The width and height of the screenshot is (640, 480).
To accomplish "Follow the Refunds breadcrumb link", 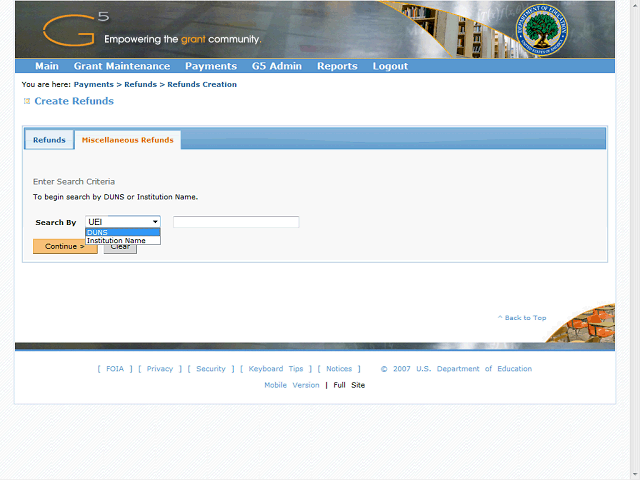I will point(140,84).
